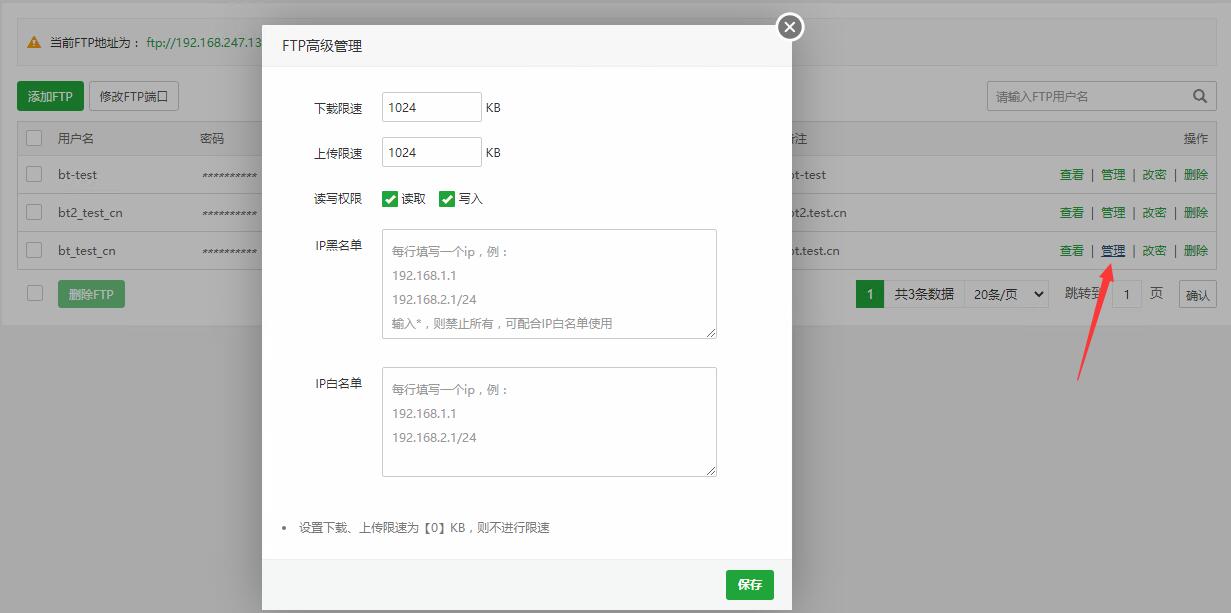
Task: Open the 20条/页 page size dropdown
Action: tap(1007, 294)
